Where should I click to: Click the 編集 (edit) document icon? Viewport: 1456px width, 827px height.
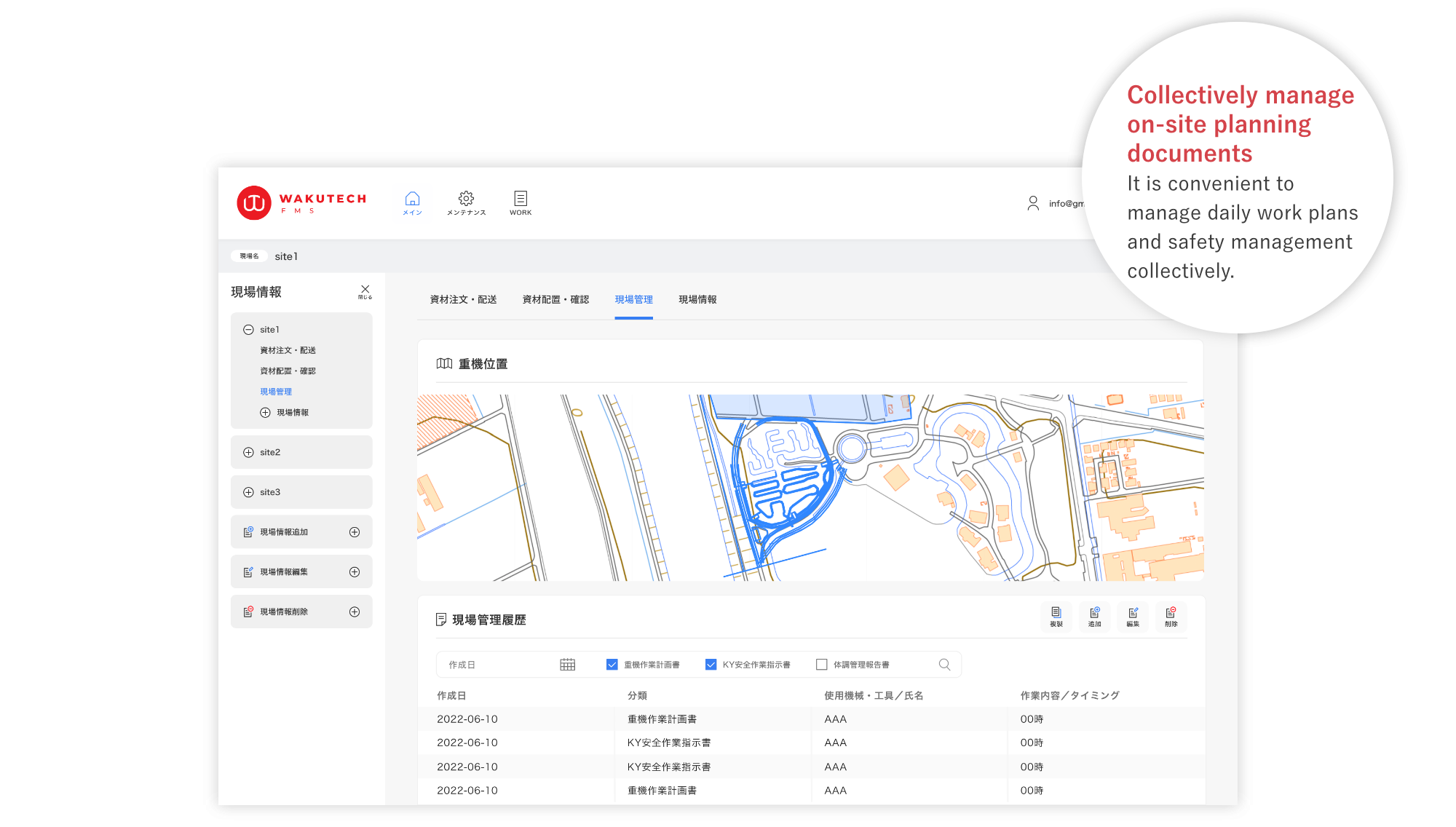pyautogui.click(x=1133, y=615)
